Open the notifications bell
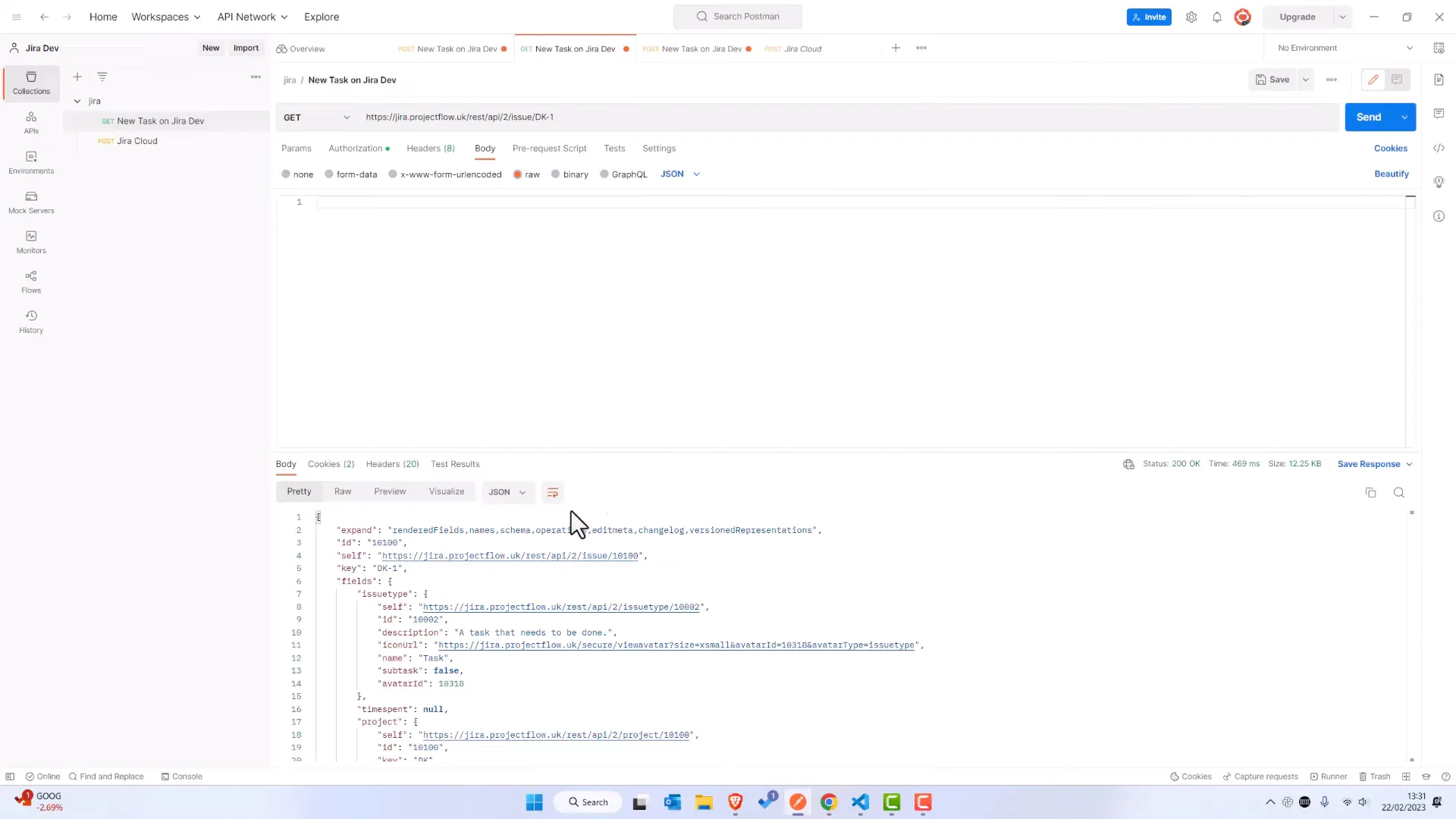 tap(1217, 17)
